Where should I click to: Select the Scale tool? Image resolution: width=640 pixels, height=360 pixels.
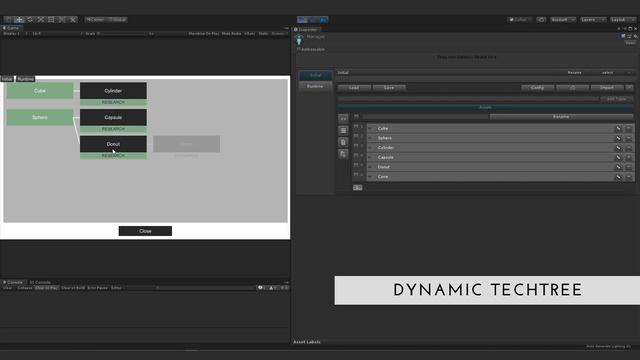[40, 20]
